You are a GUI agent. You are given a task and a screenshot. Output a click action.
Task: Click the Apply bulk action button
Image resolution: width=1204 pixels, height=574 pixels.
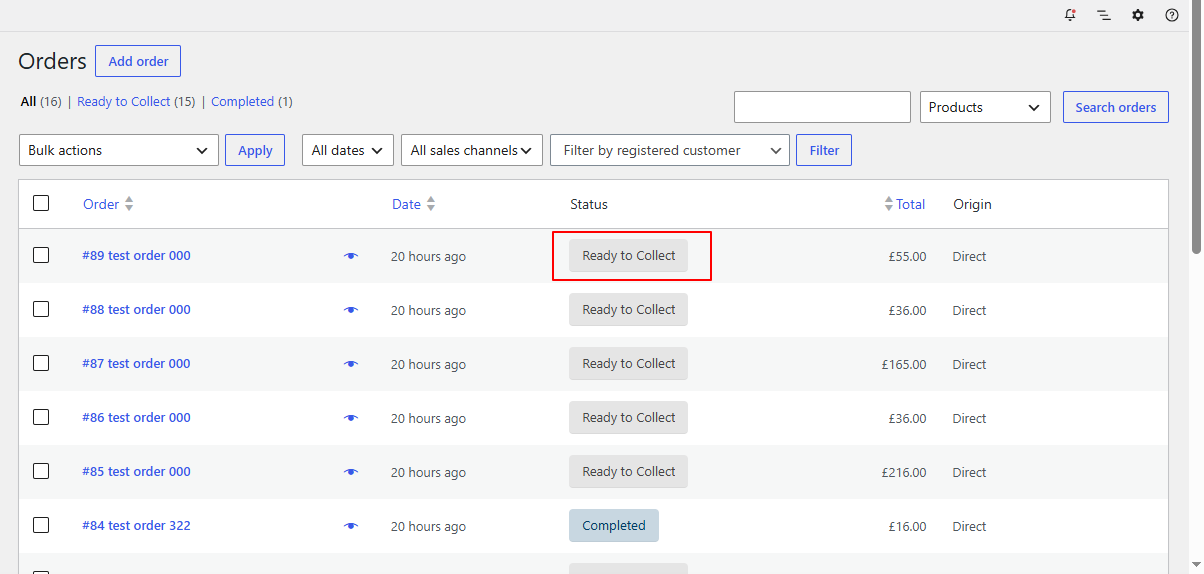point(255,150)
